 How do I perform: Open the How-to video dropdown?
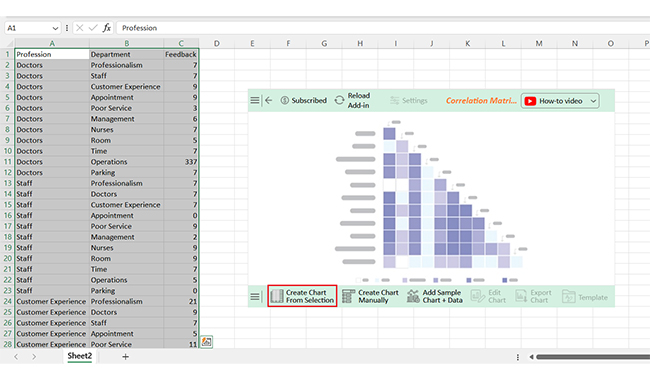coord(593,101)
